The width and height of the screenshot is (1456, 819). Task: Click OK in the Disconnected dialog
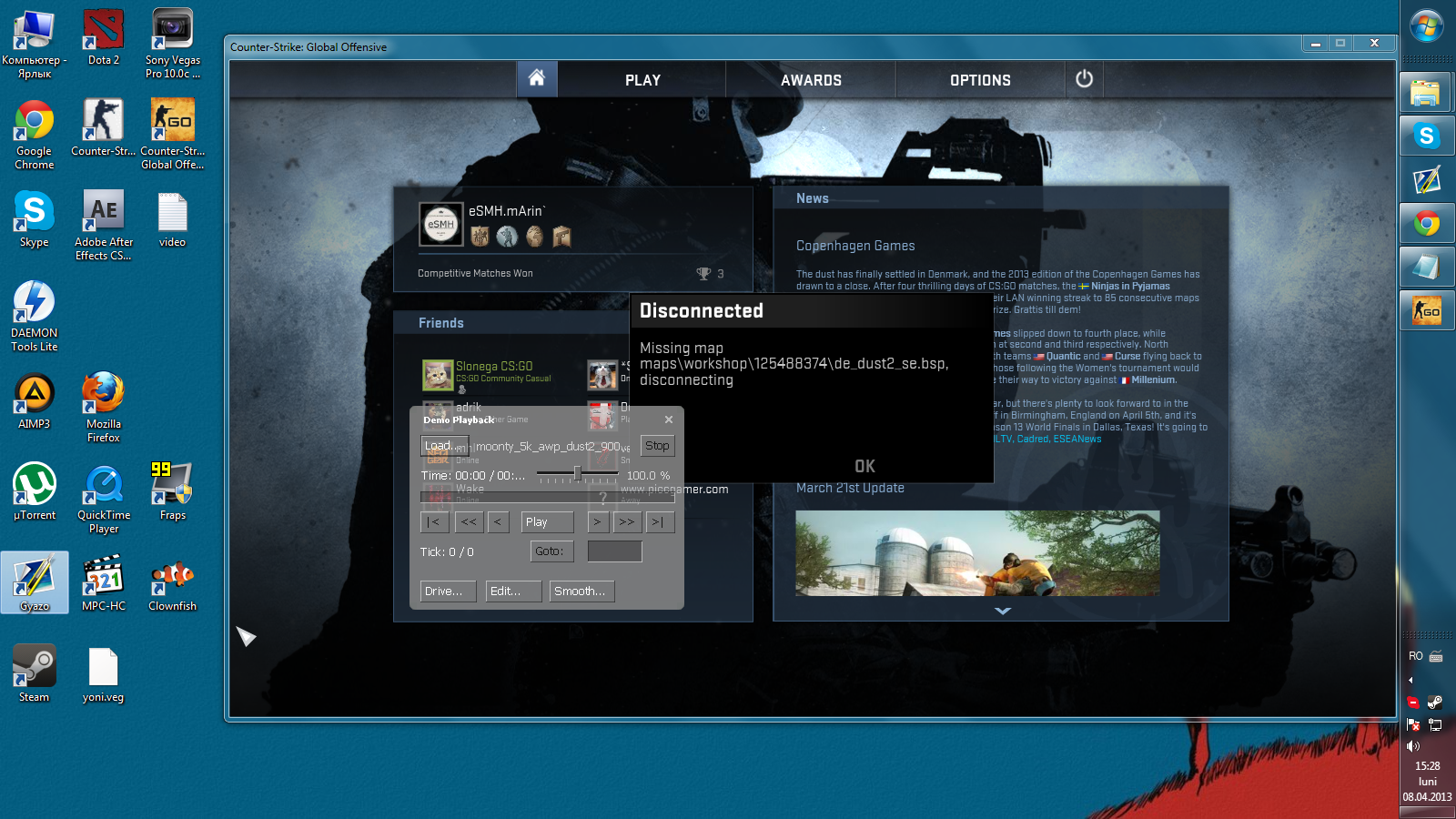pyautogui.click(x=864, y=466)
